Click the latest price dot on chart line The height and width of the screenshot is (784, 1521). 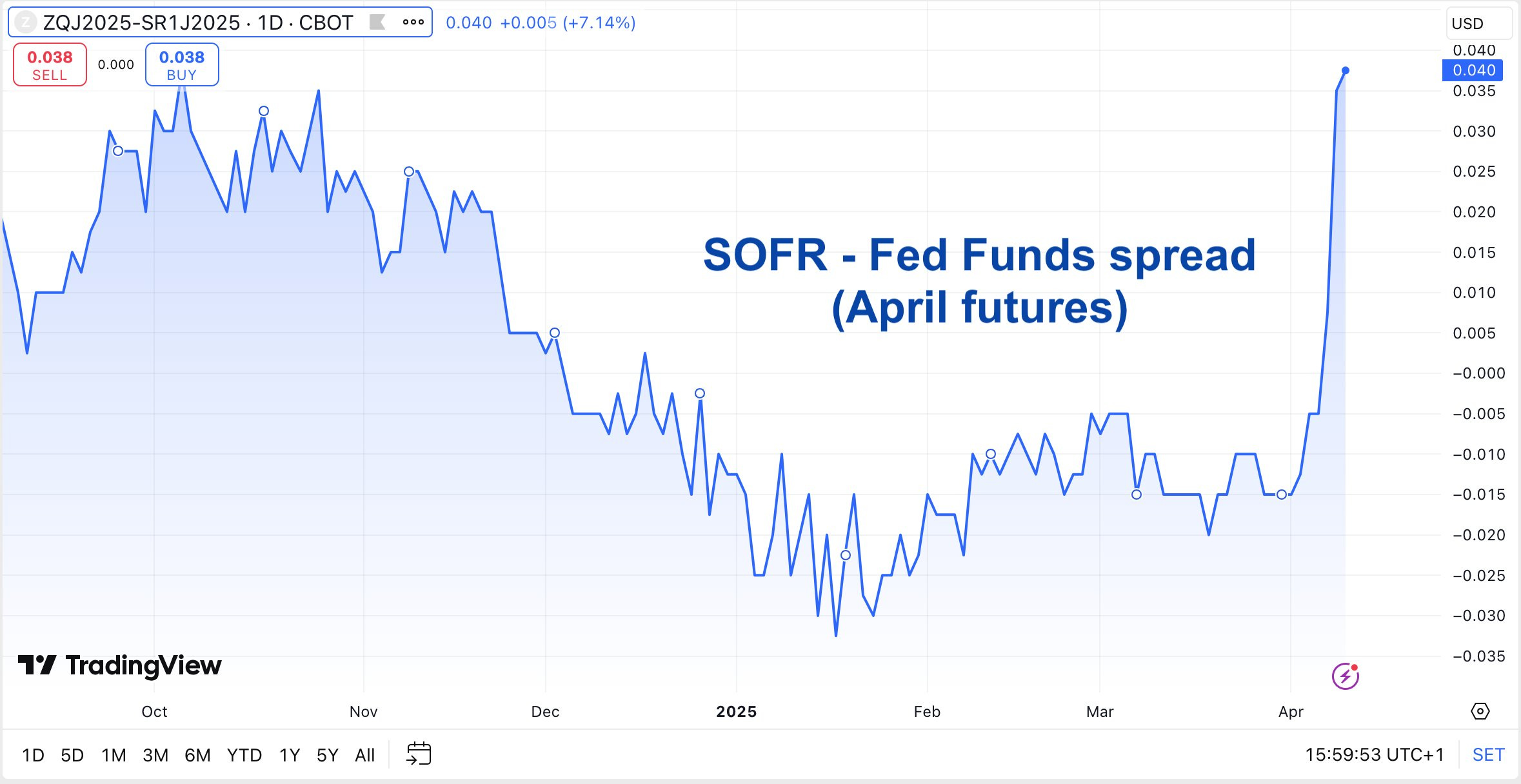point(1346,70)
